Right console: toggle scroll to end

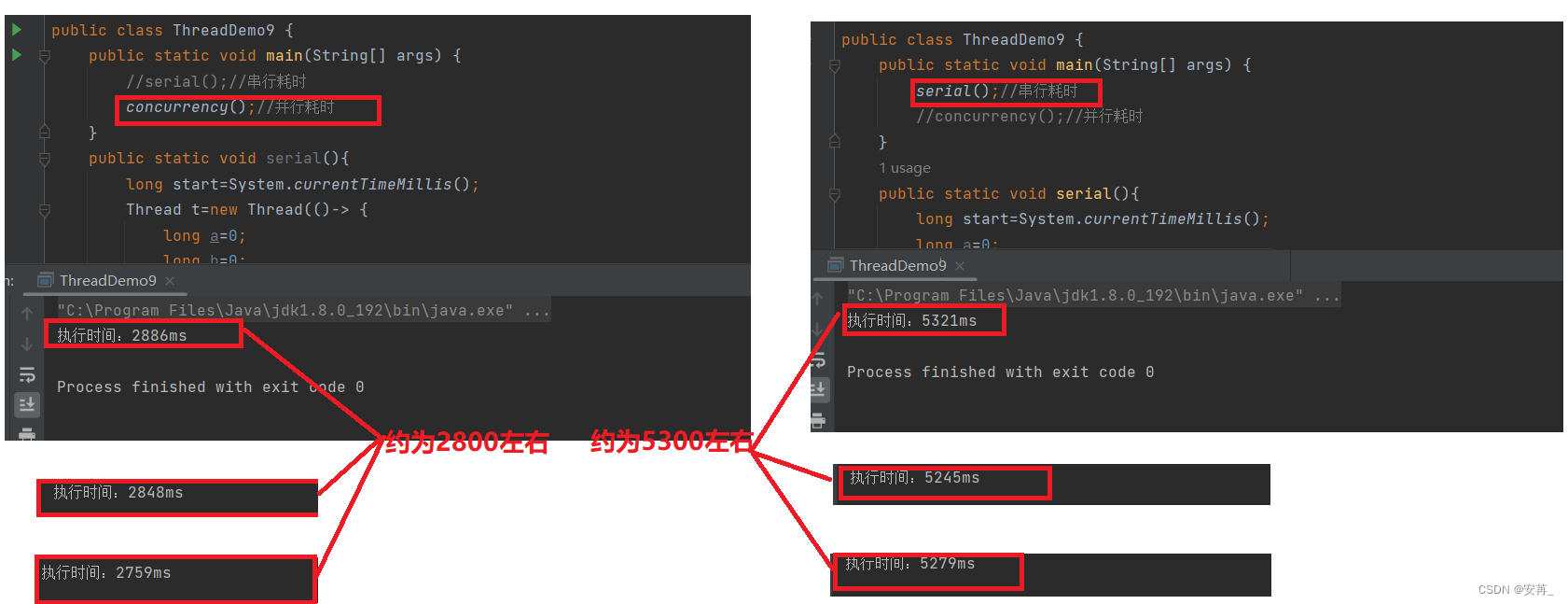pyautogui.click(x=818, y=388)
